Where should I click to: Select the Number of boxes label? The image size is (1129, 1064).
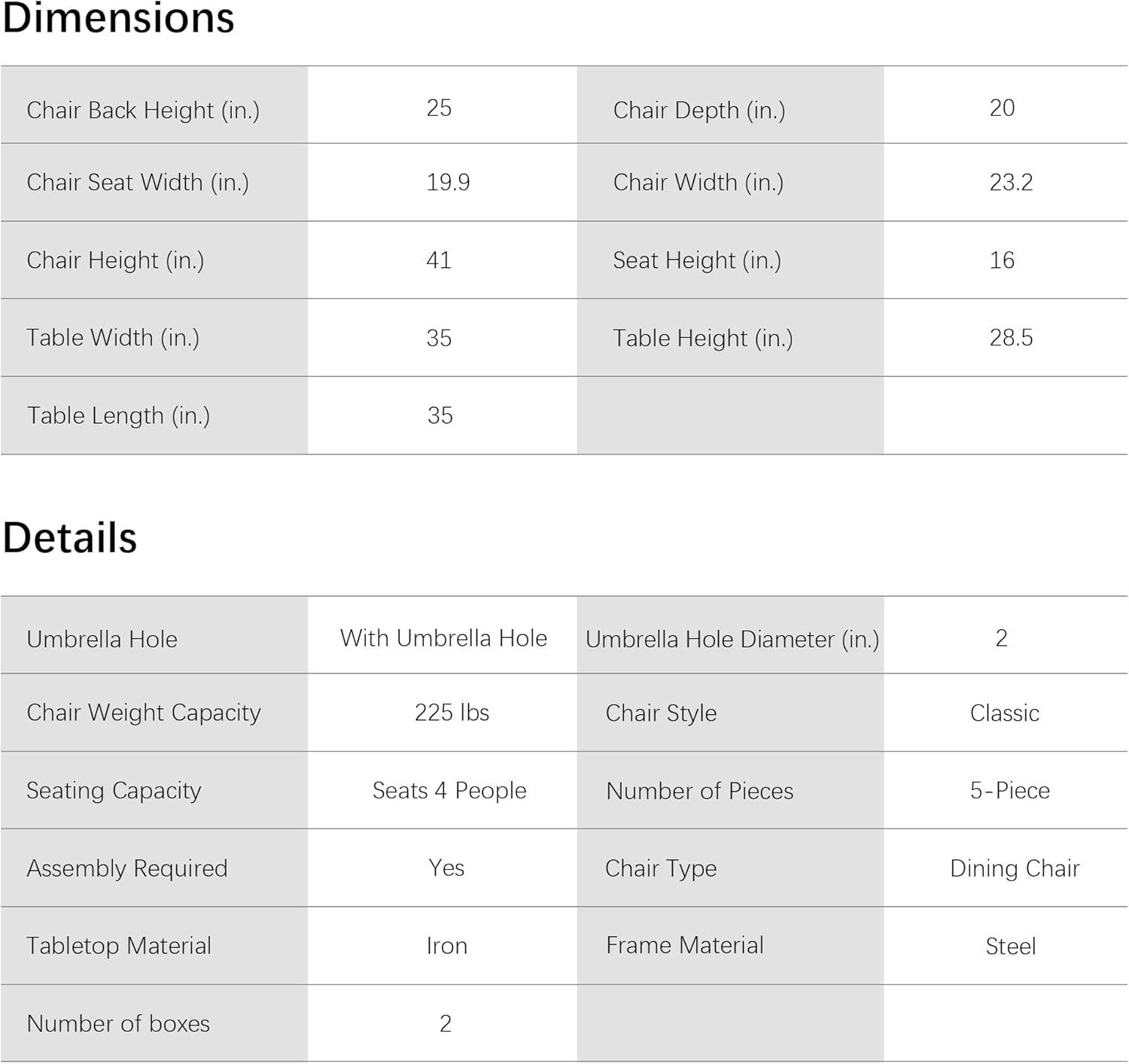click(118, 1023)
